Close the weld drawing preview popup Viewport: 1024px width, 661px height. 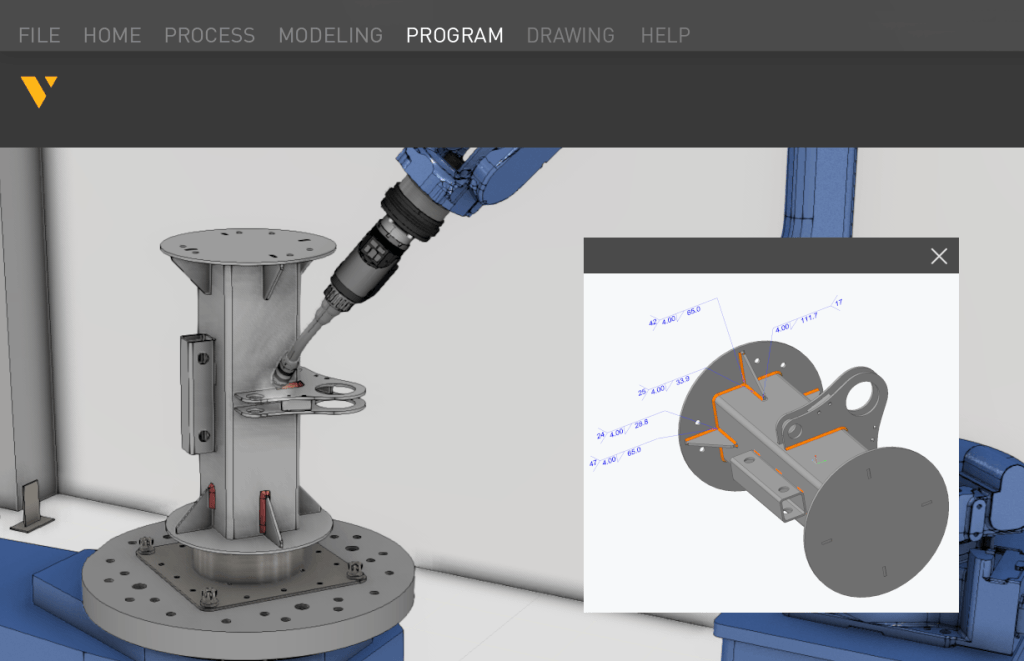(x=938, y=256)
